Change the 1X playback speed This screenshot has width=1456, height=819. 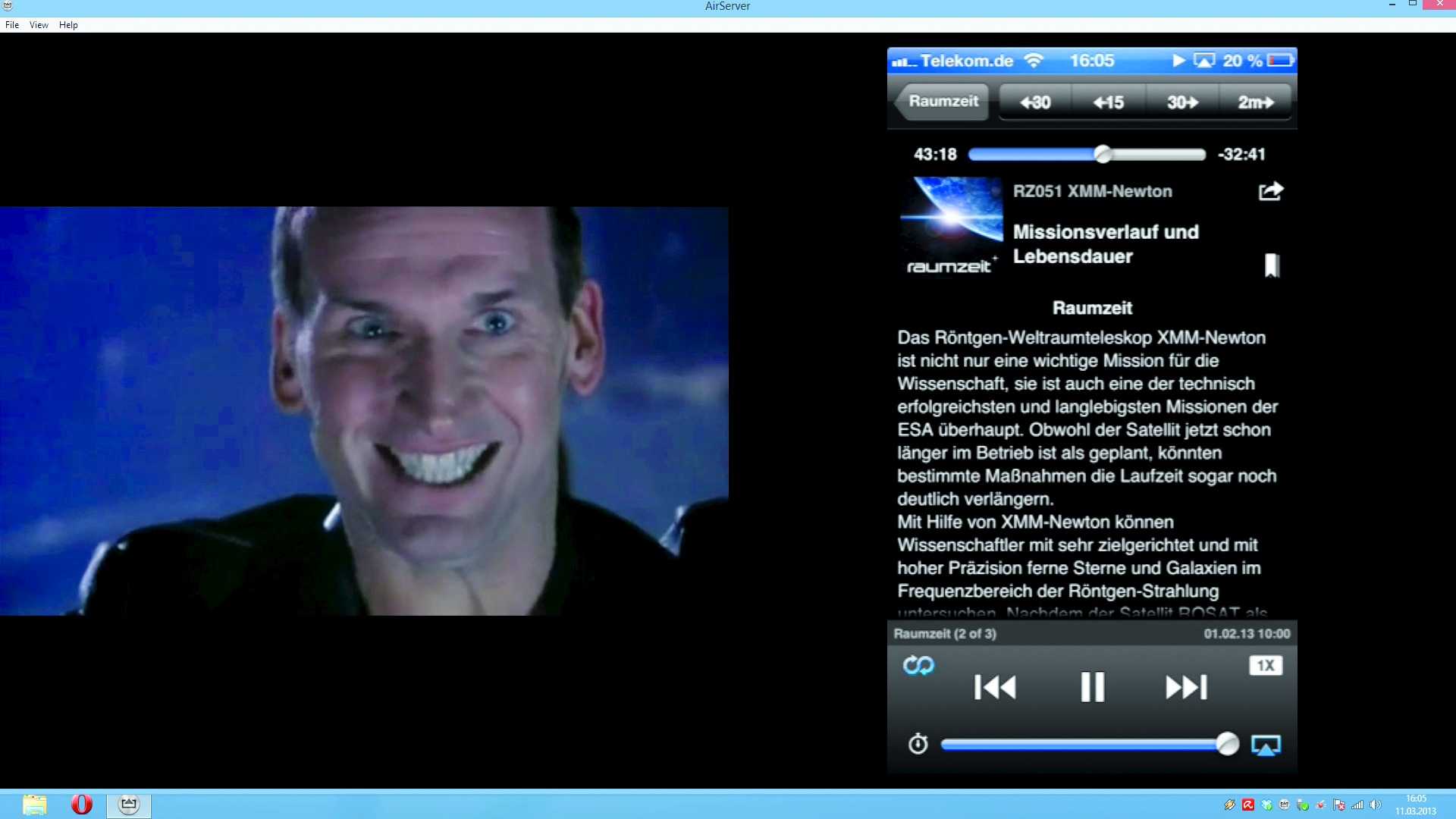(1266, 665)
